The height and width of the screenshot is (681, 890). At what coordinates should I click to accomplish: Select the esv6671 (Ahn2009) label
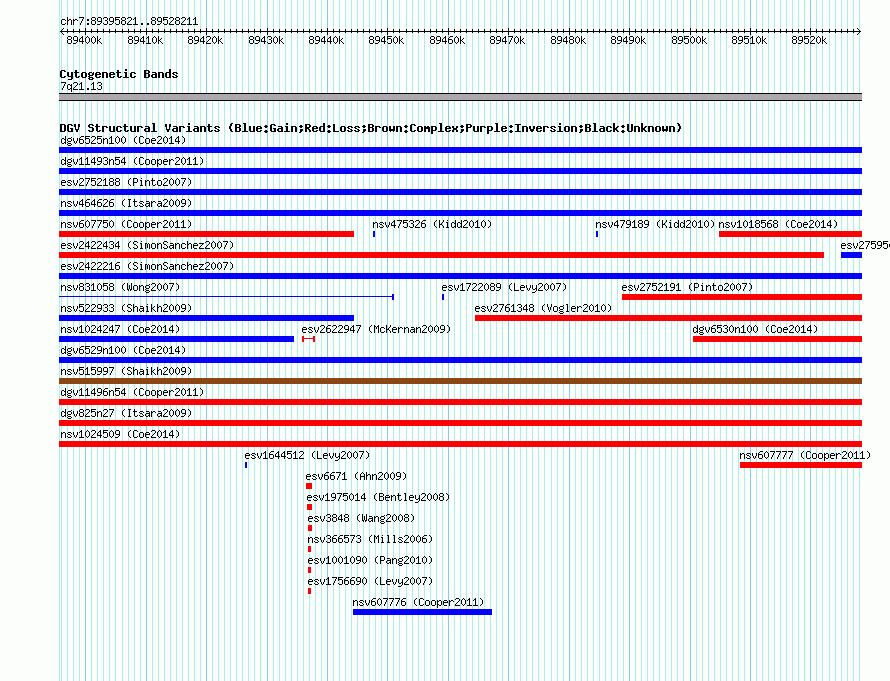356,476
